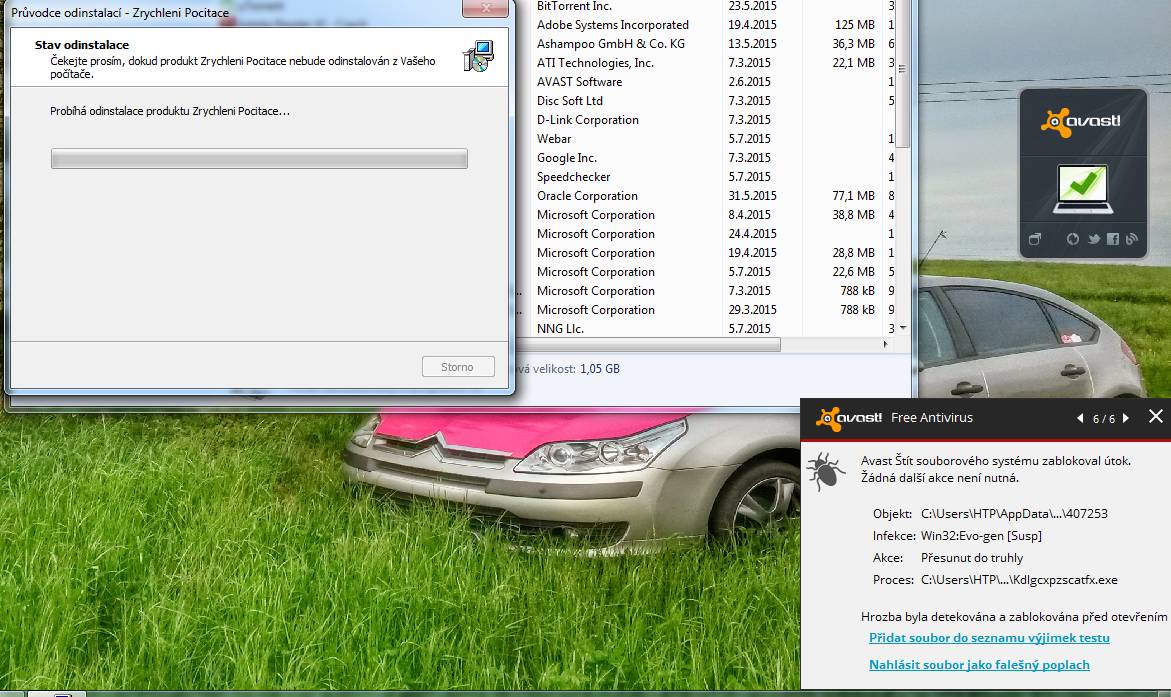
Task: Click 'Nahlásit soubor jako falešný poplach' link
Action: pos(979,665)
